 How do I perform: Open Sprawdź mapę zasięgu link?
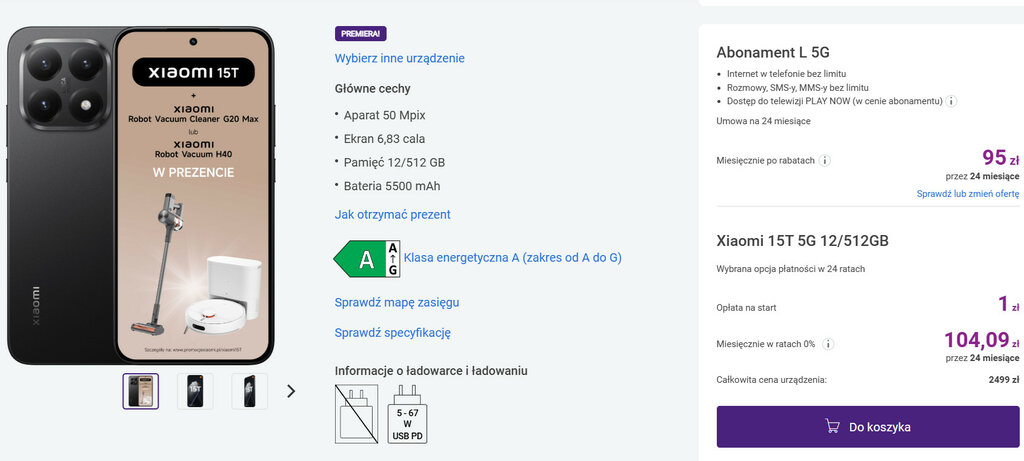396,302
